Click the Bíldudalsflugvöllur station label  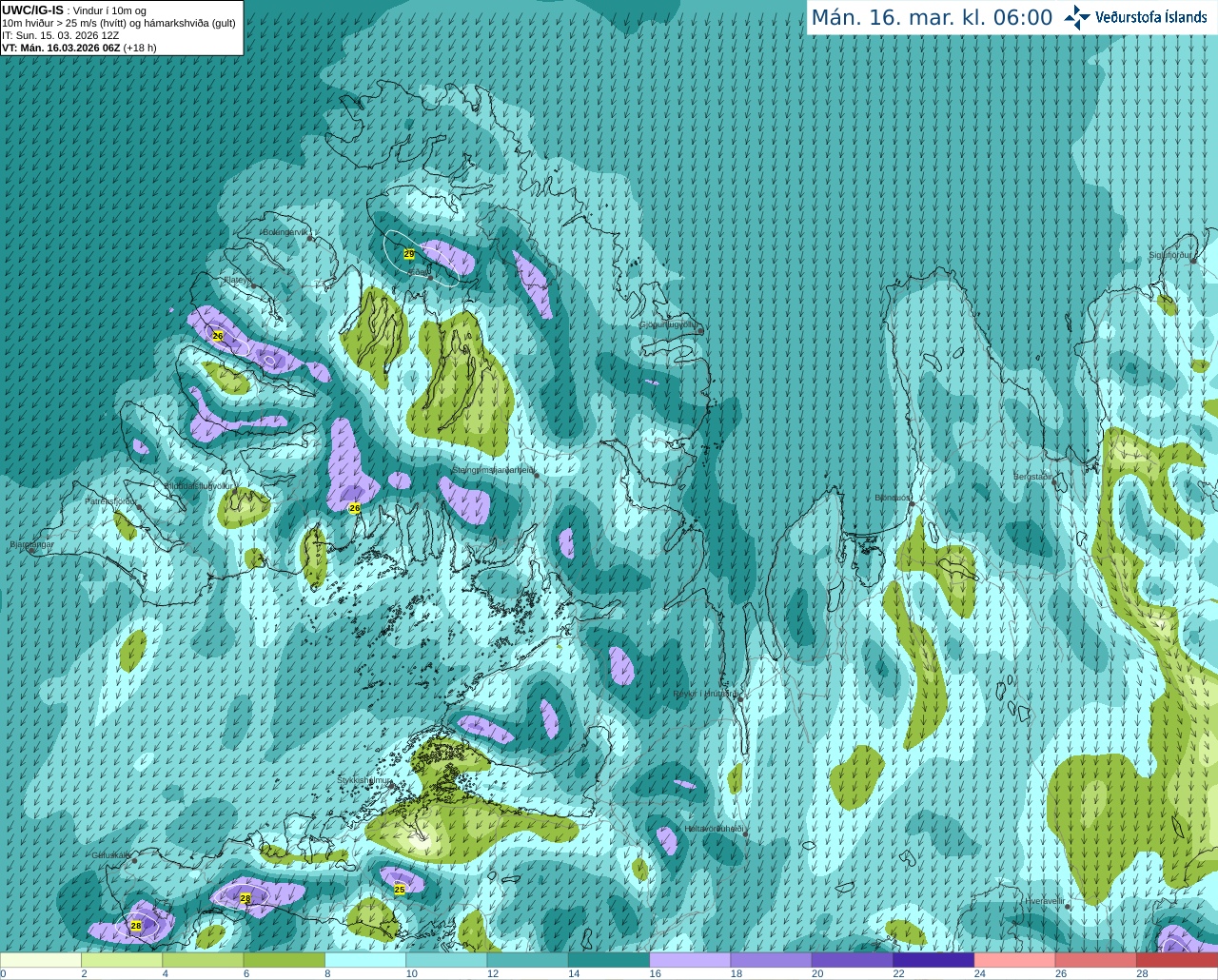tap(198, 485)
